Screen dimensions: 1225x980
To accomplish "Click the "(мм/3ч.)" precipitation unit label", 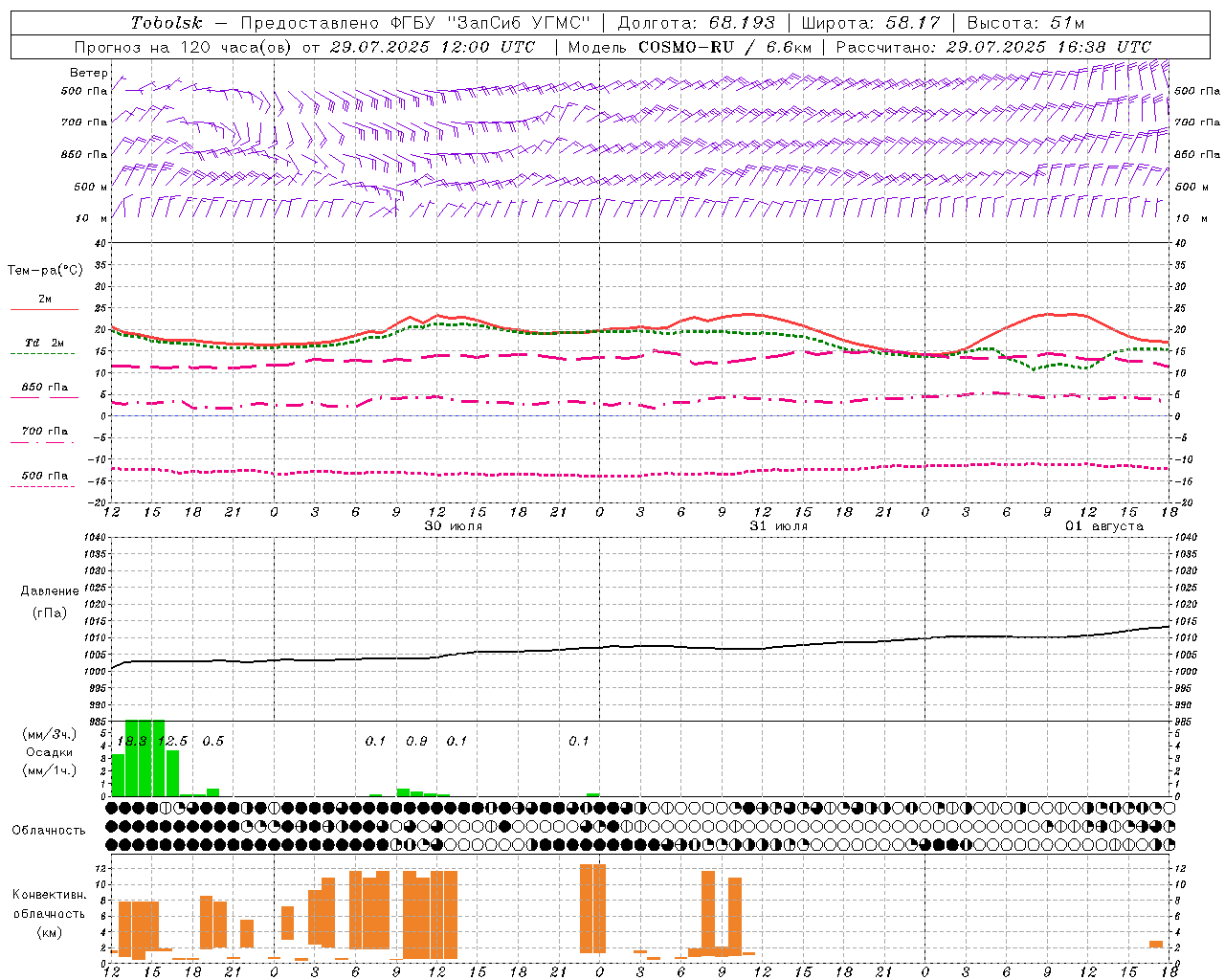I will pyautogui.click(x=50, y=734).
